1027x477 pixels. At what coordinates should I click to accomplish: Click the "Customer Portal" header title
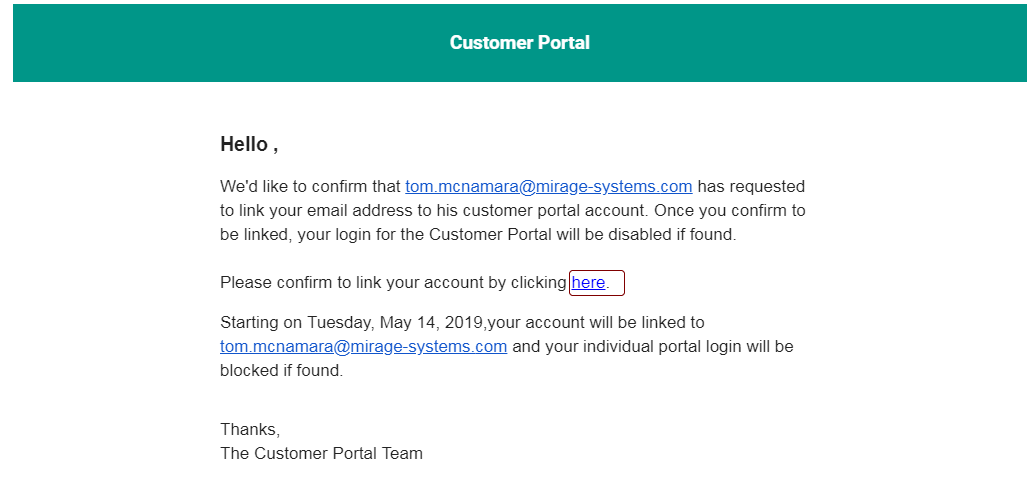pos(519,43)
